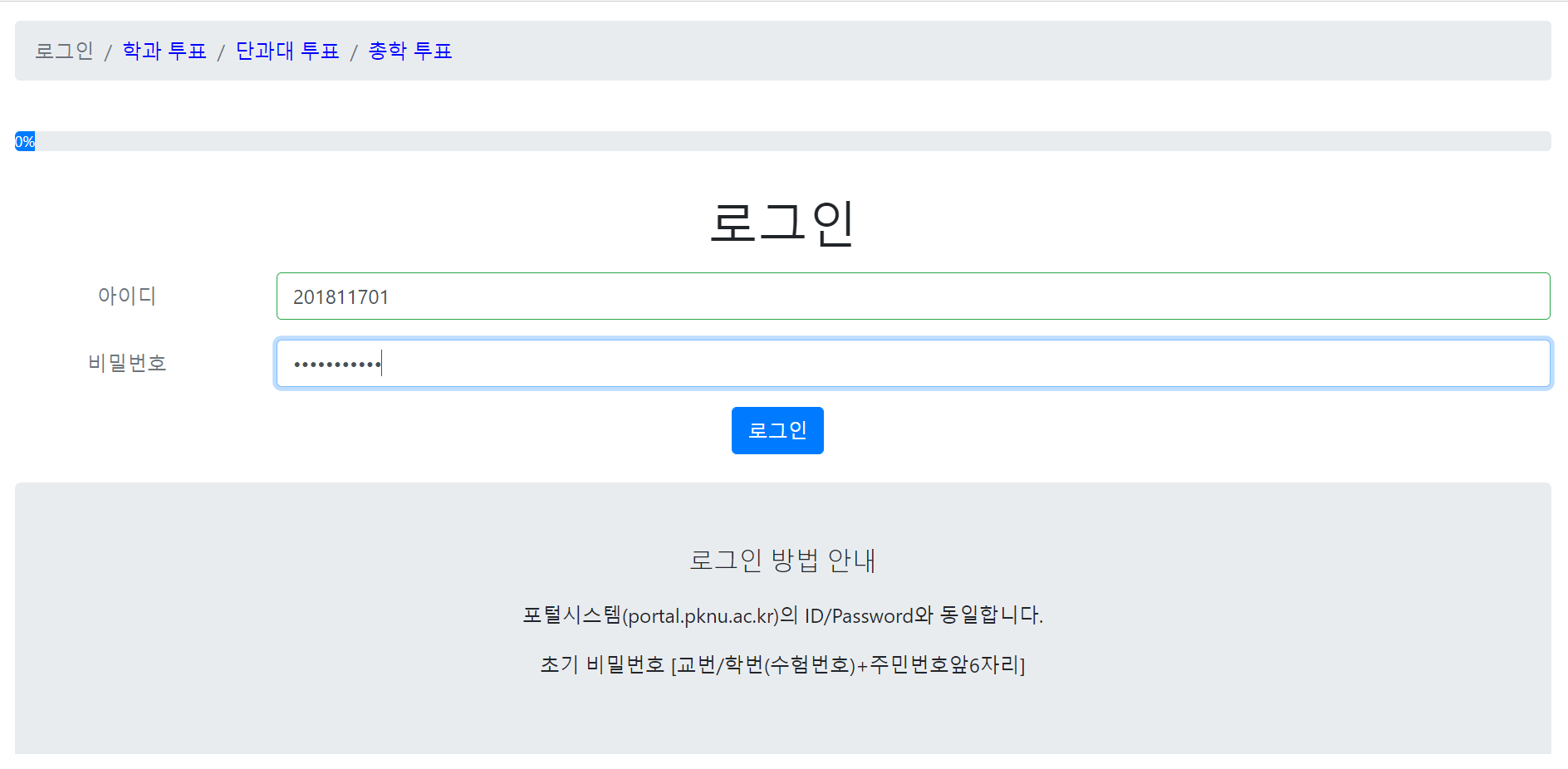Select 로그인 in the breadcrumb bar
The image size is (1568, 769).
point(64,51)
